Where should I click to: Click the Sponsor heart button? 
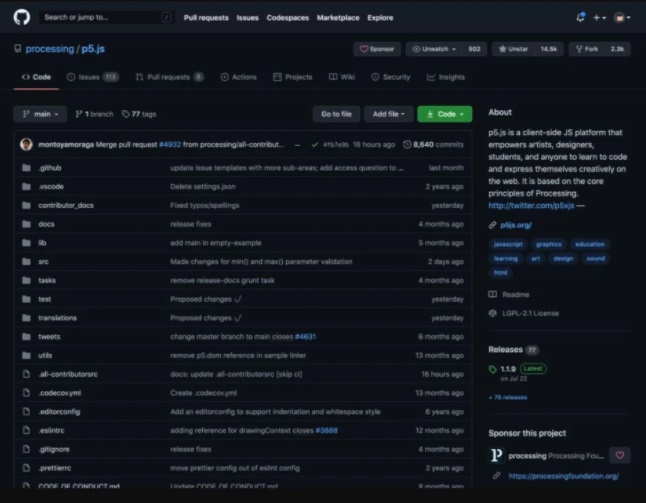(x=377, y=49)
